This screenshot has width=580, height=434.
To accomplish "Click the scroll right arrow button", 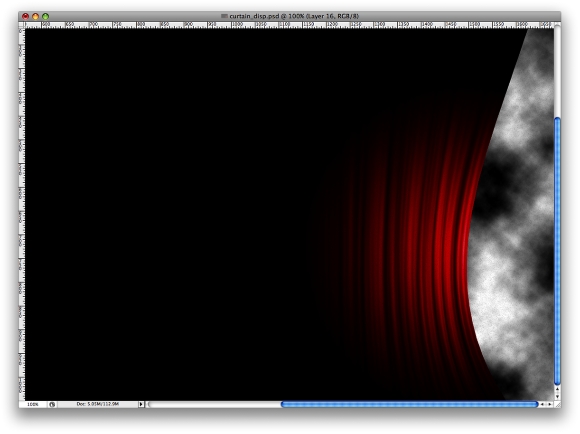I will [550, 404].
